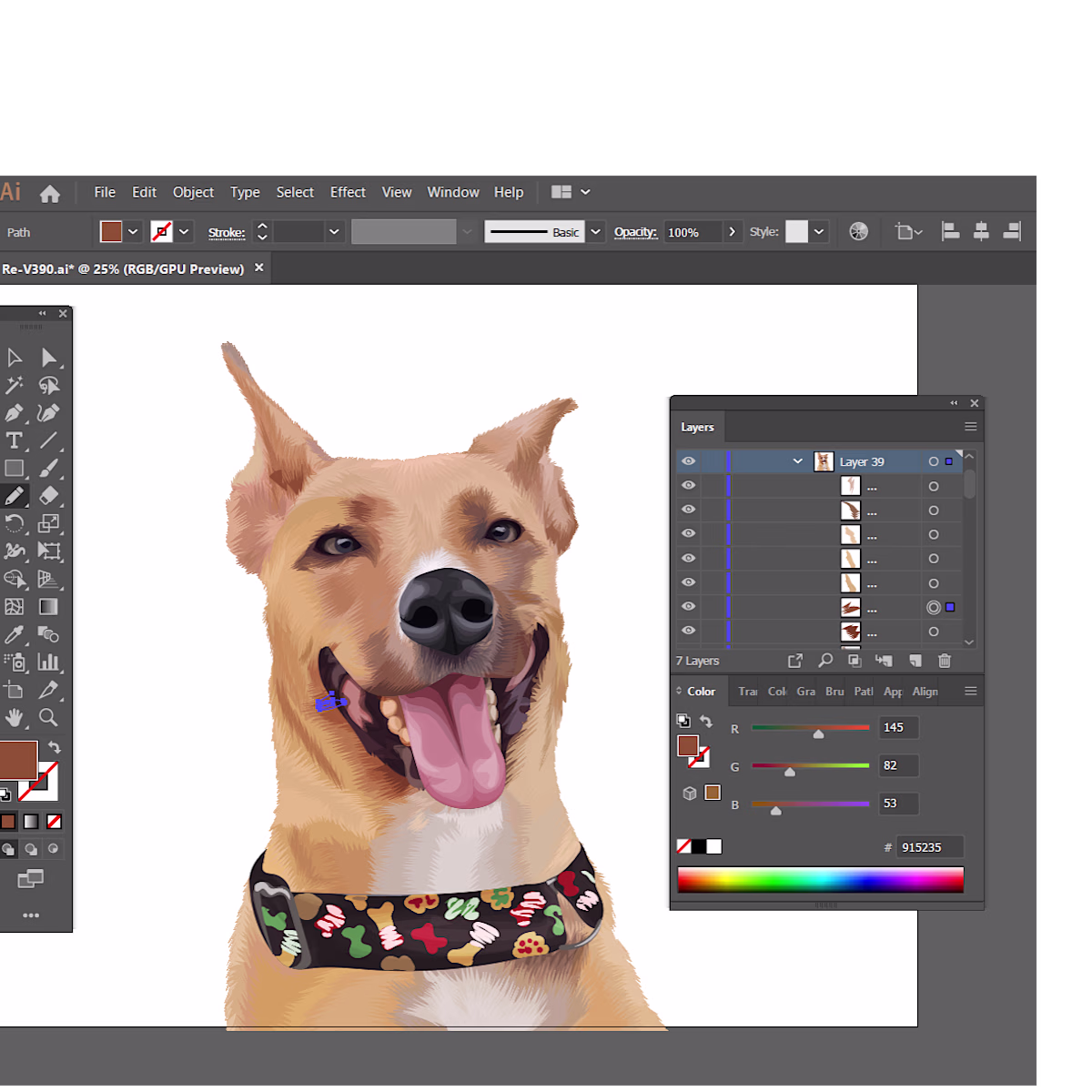Open the Effect menu
1092x1092 pixels.
[348, 192]
